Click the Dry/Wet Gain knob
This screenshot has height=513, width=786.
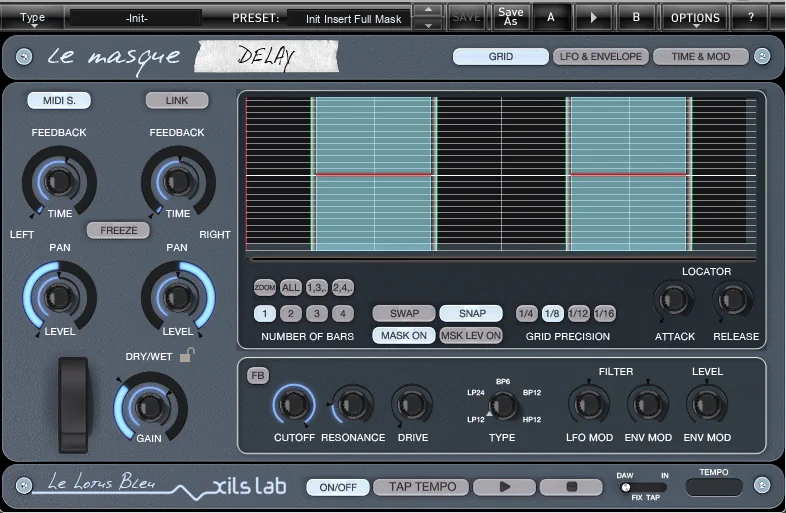coord(149,406)
